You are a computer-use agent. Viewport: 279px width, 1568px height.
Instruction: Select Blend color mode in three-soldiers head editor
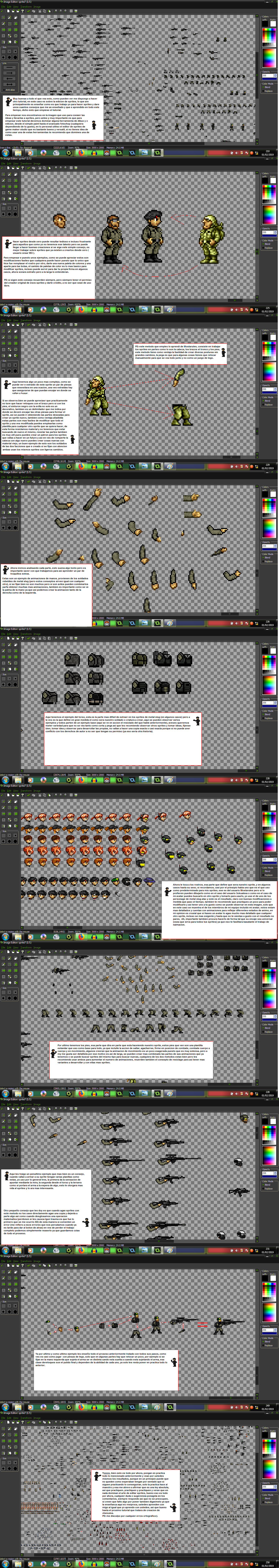click(x=266, y=244)
